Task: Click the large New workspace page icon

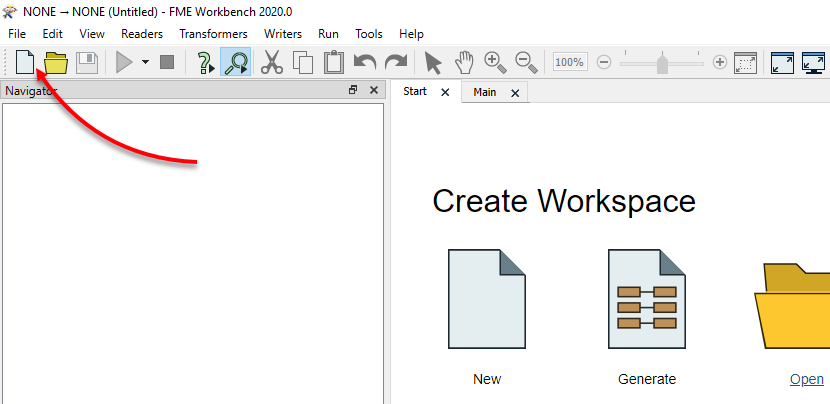Action: point(486,299)
